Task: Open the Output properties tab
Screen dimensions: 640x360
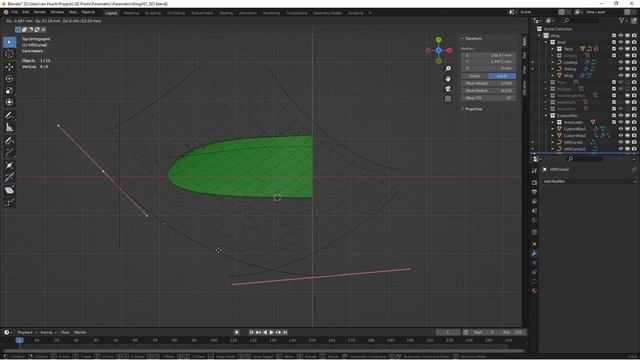Action: (x=534, y=192)
